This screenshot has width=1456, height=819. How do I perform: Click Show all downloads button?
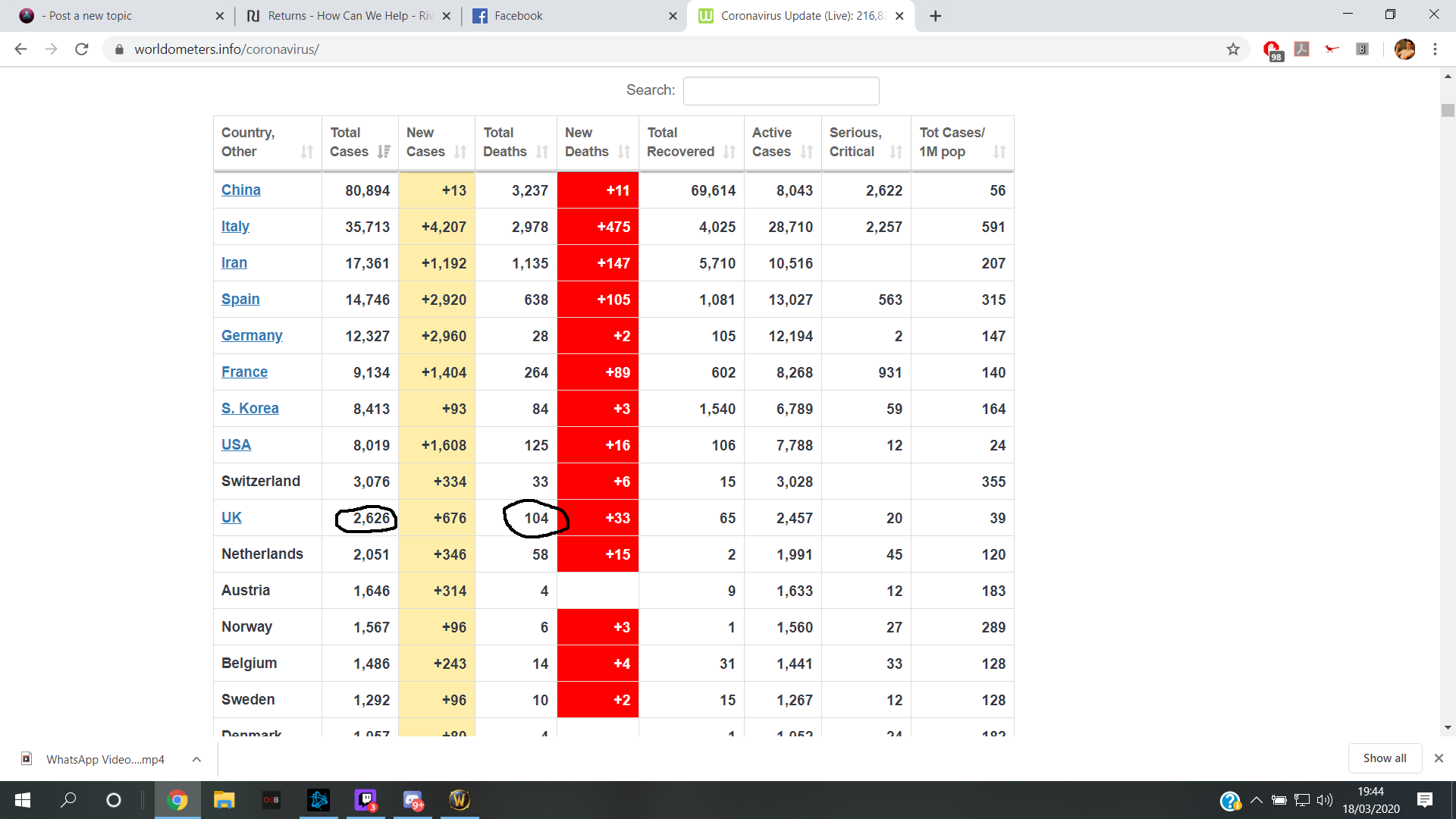[x=1384, y=758]
